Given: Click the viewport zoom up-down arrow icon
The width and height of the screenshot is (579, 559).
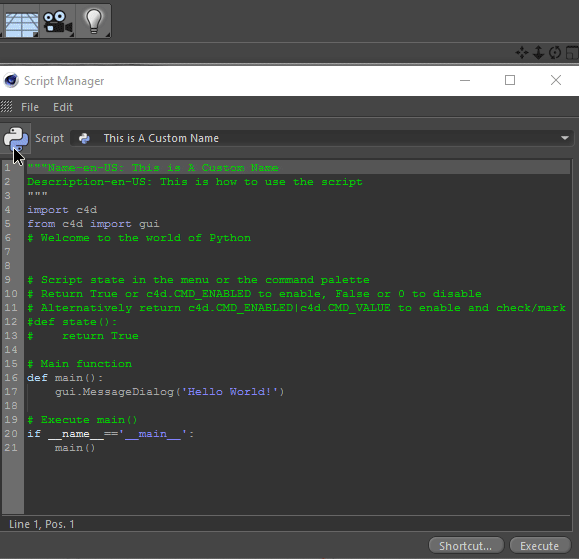Looking at the screenshot, I should pos(538,53).
